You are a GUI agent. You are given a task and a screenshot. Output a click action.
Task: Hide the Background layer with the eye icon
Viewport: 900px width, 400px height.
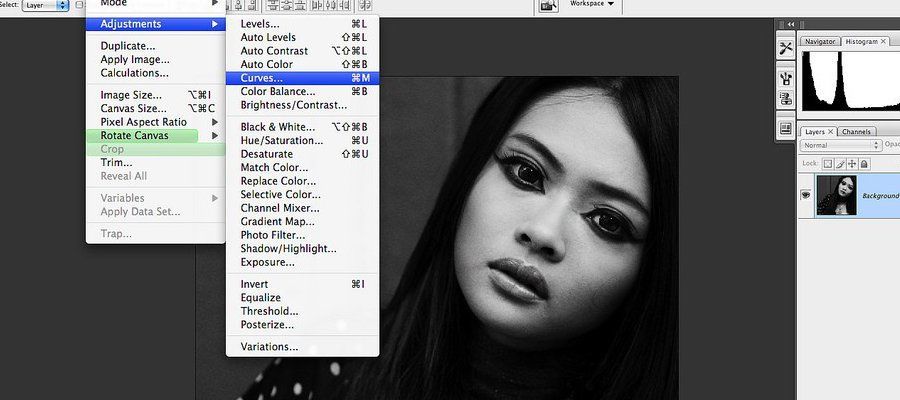click(806, 196)
